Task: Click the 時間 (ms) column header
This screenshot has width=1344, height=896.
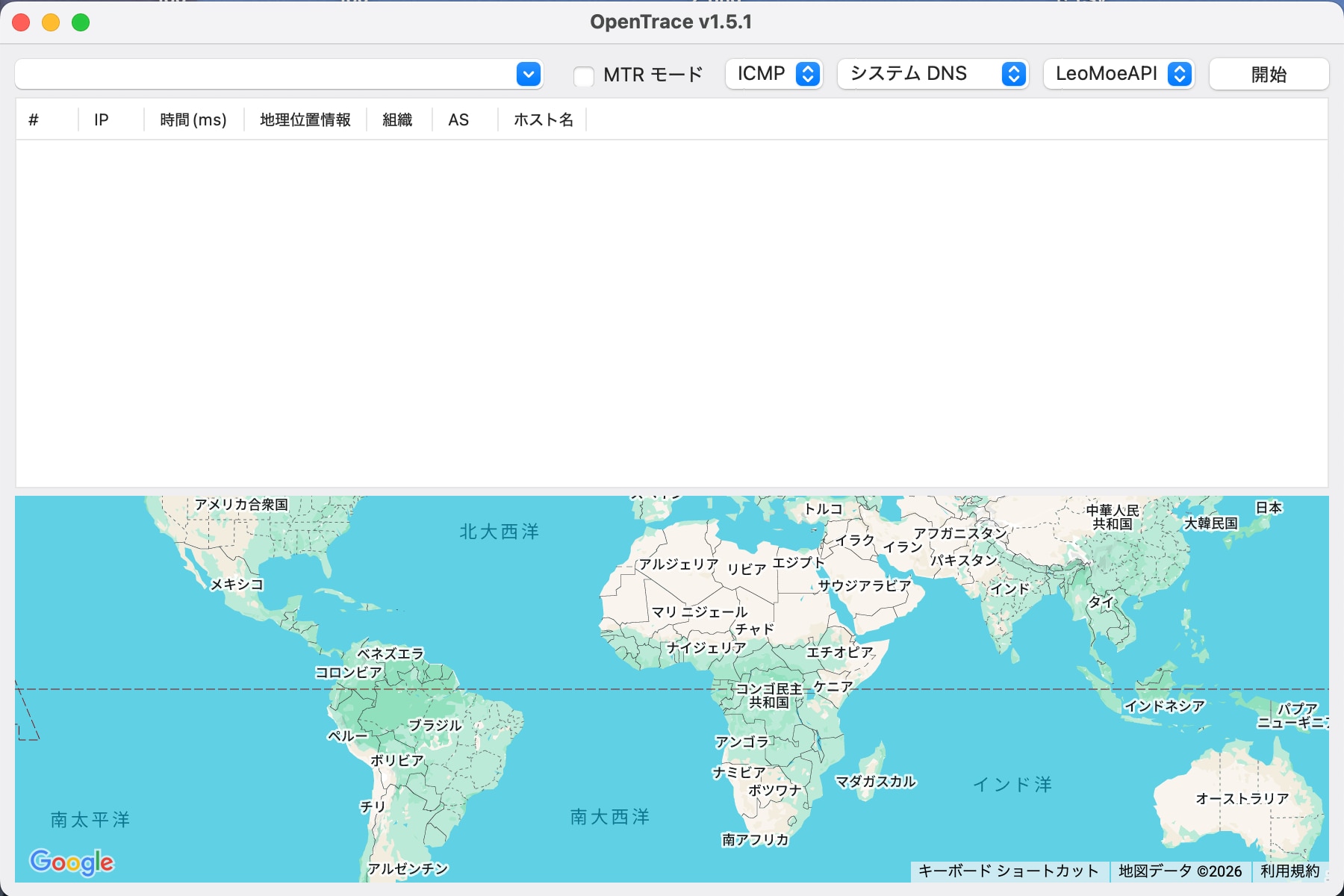Action: coord(192,119)
